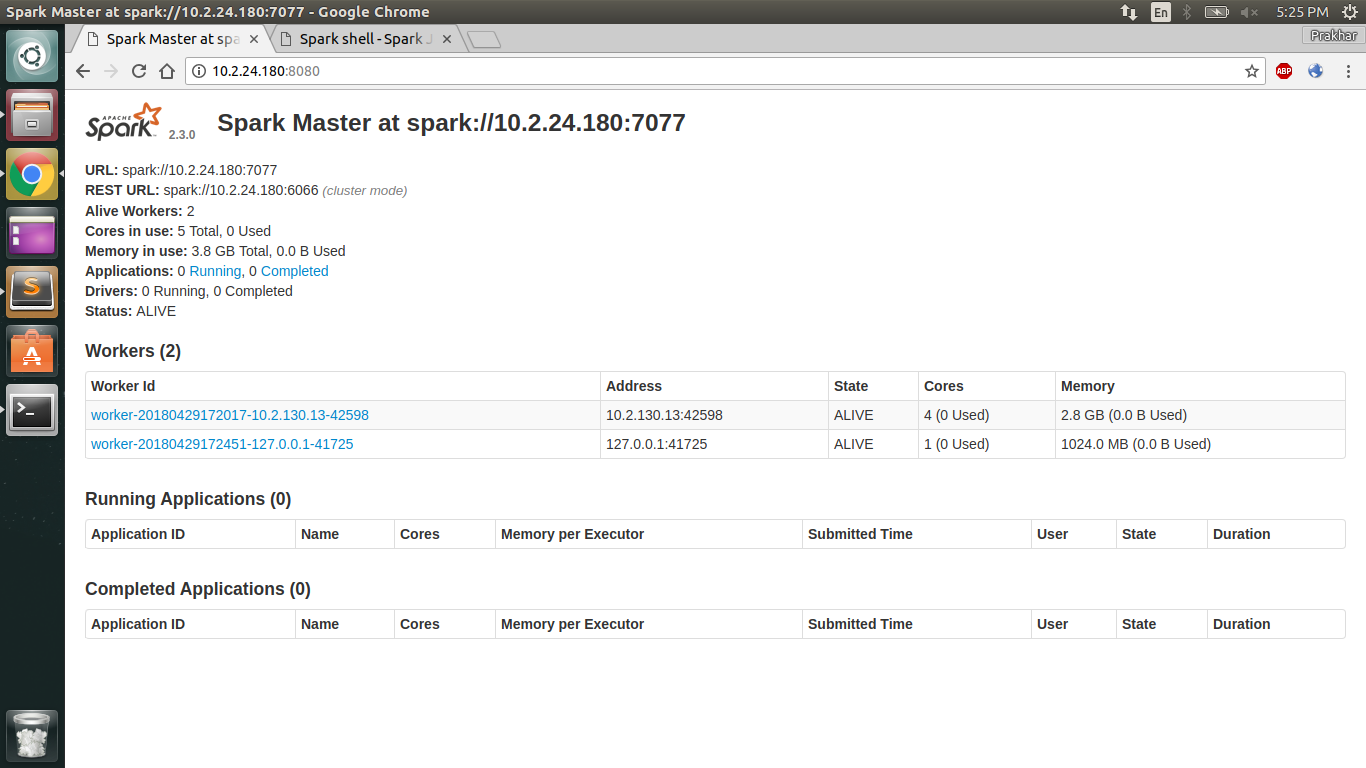This screenshot has height=768, width=1366.
Task: Click the Bluetooth indicator icon
Action: click(1187, 12)
